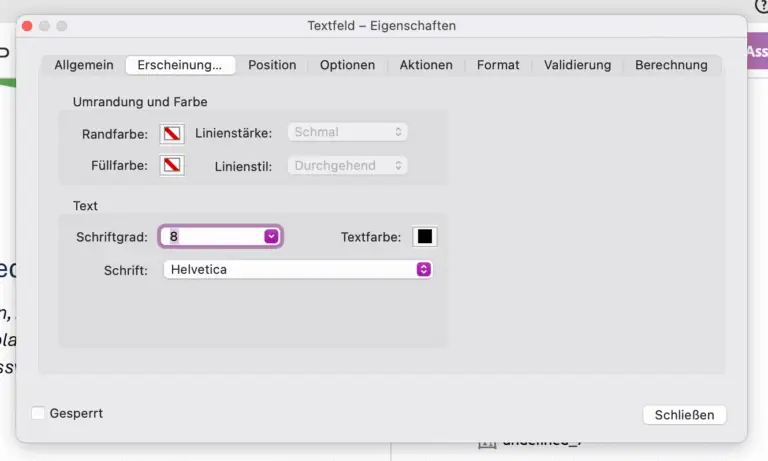Open the Validierung tab
This screenshot has width=768, height=461.
[577, 65]
